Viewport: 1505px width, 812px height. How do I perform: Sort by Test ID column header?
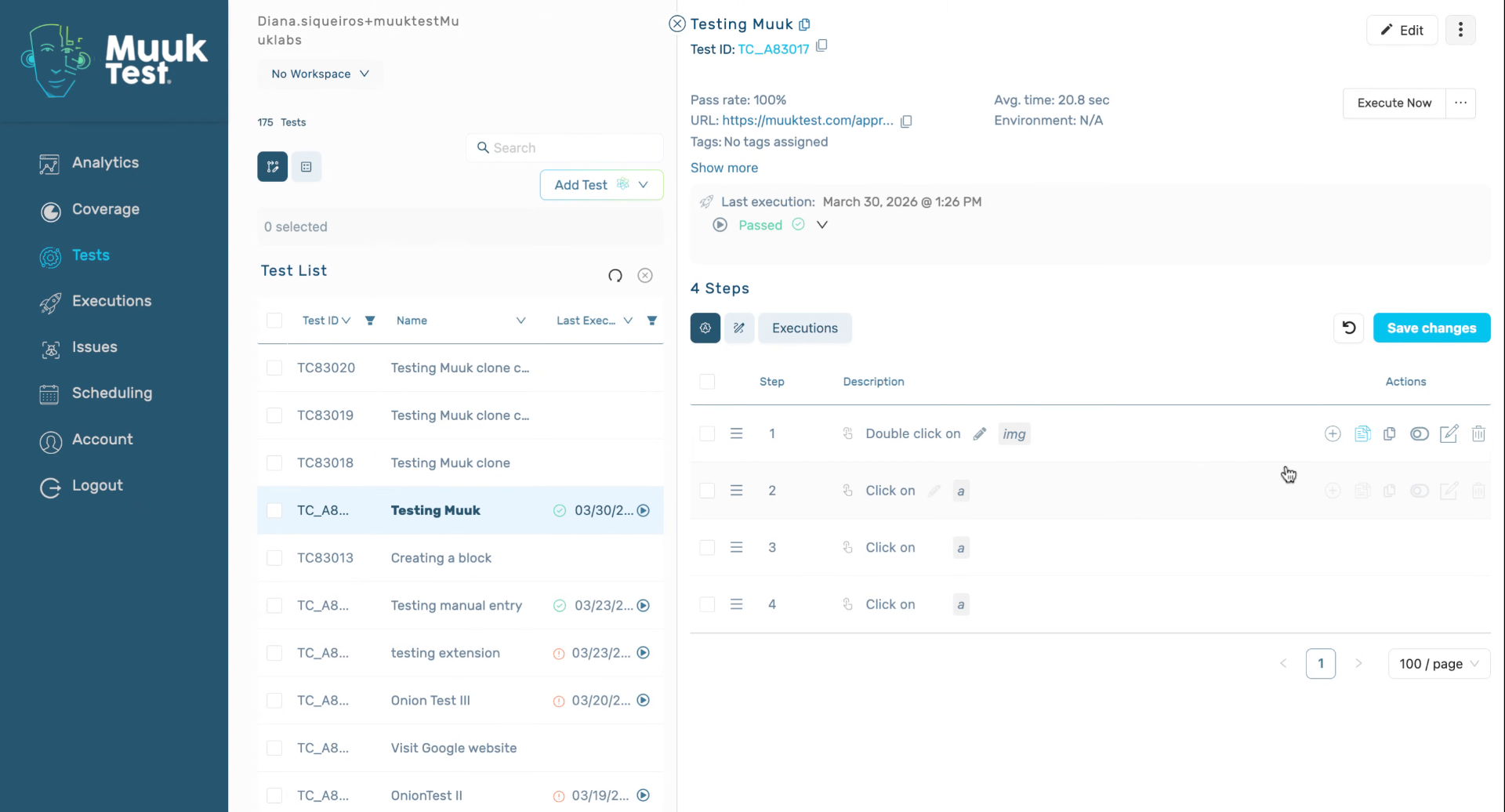point(326,321)
